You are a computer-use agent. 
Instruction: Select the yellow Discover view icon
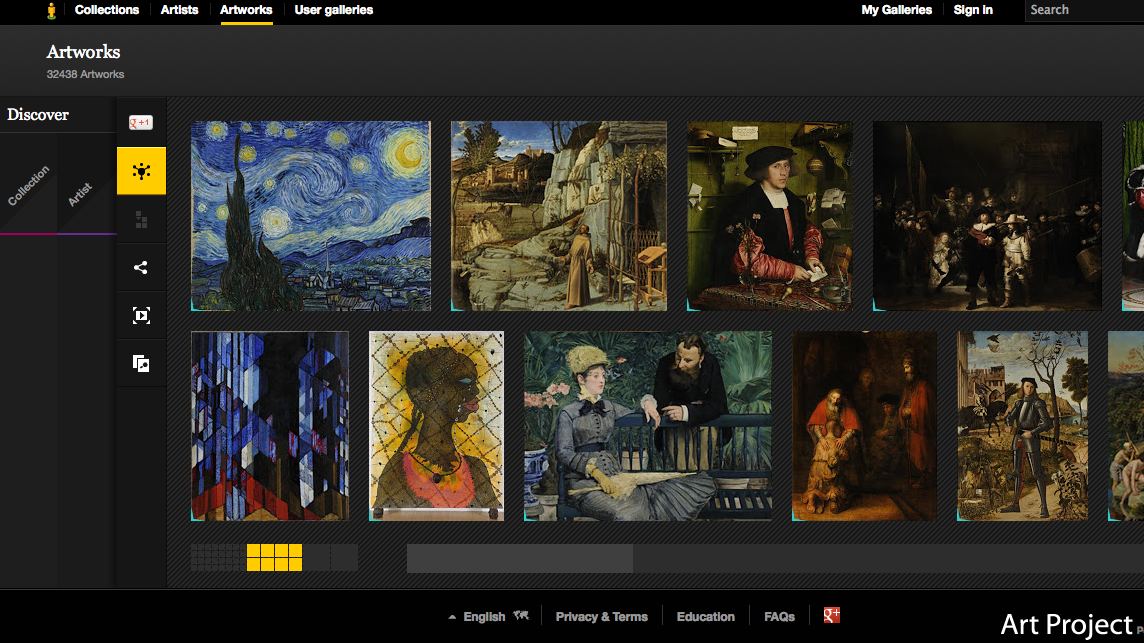142,171
